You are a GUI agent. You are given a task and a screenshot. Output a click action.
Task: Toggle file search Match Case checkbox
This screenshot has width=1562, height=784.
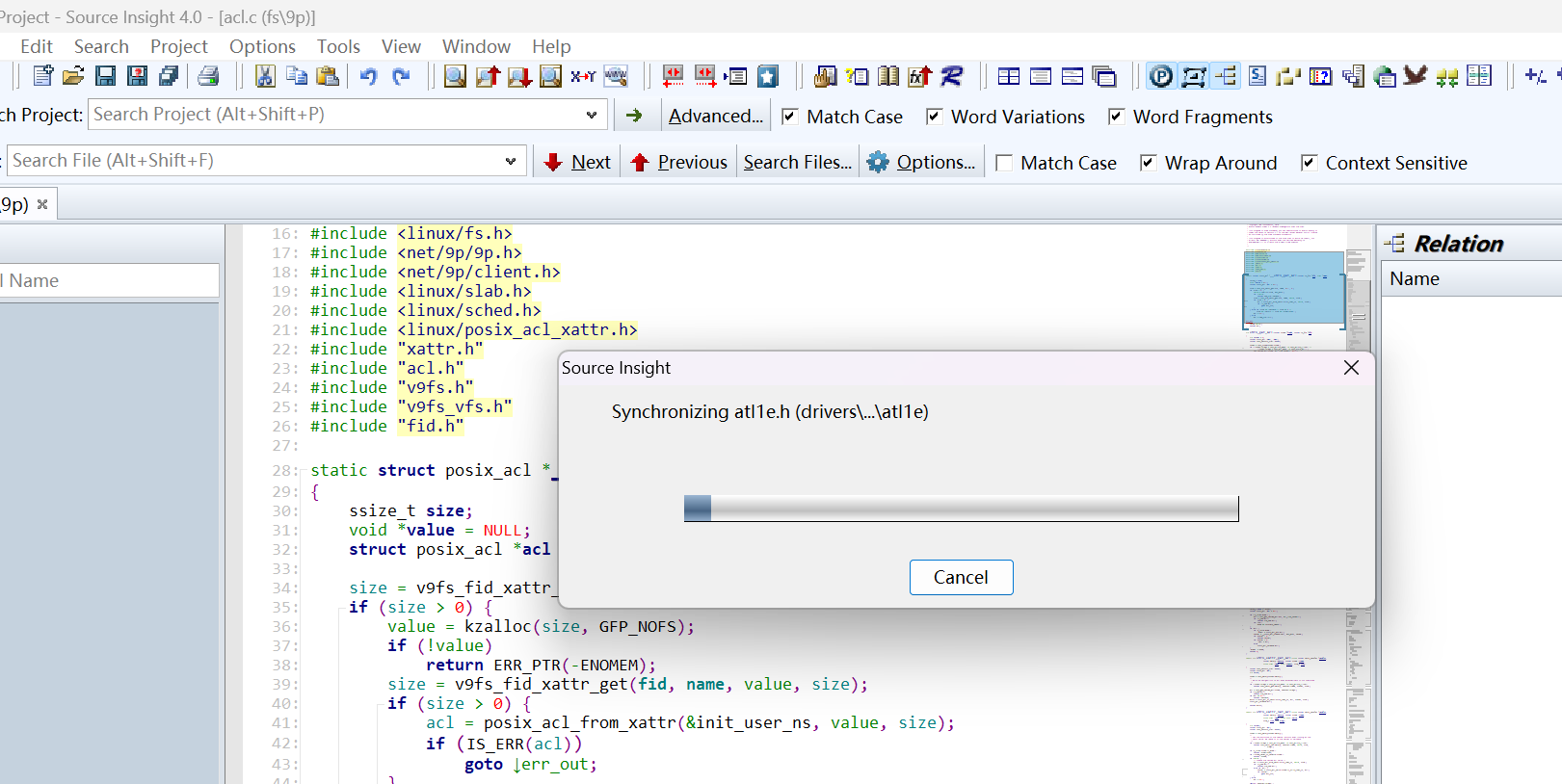(1003, 163)
